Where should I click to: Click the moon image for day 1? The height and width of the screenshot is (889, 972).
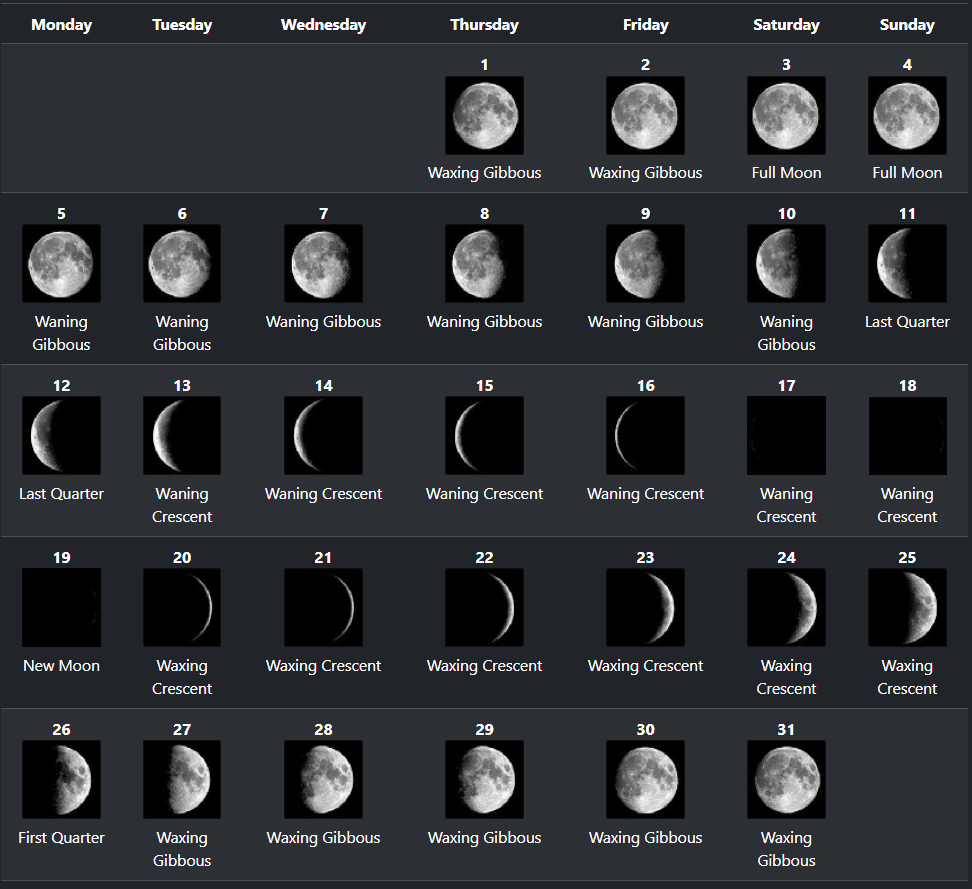click(x=484, y=115)
